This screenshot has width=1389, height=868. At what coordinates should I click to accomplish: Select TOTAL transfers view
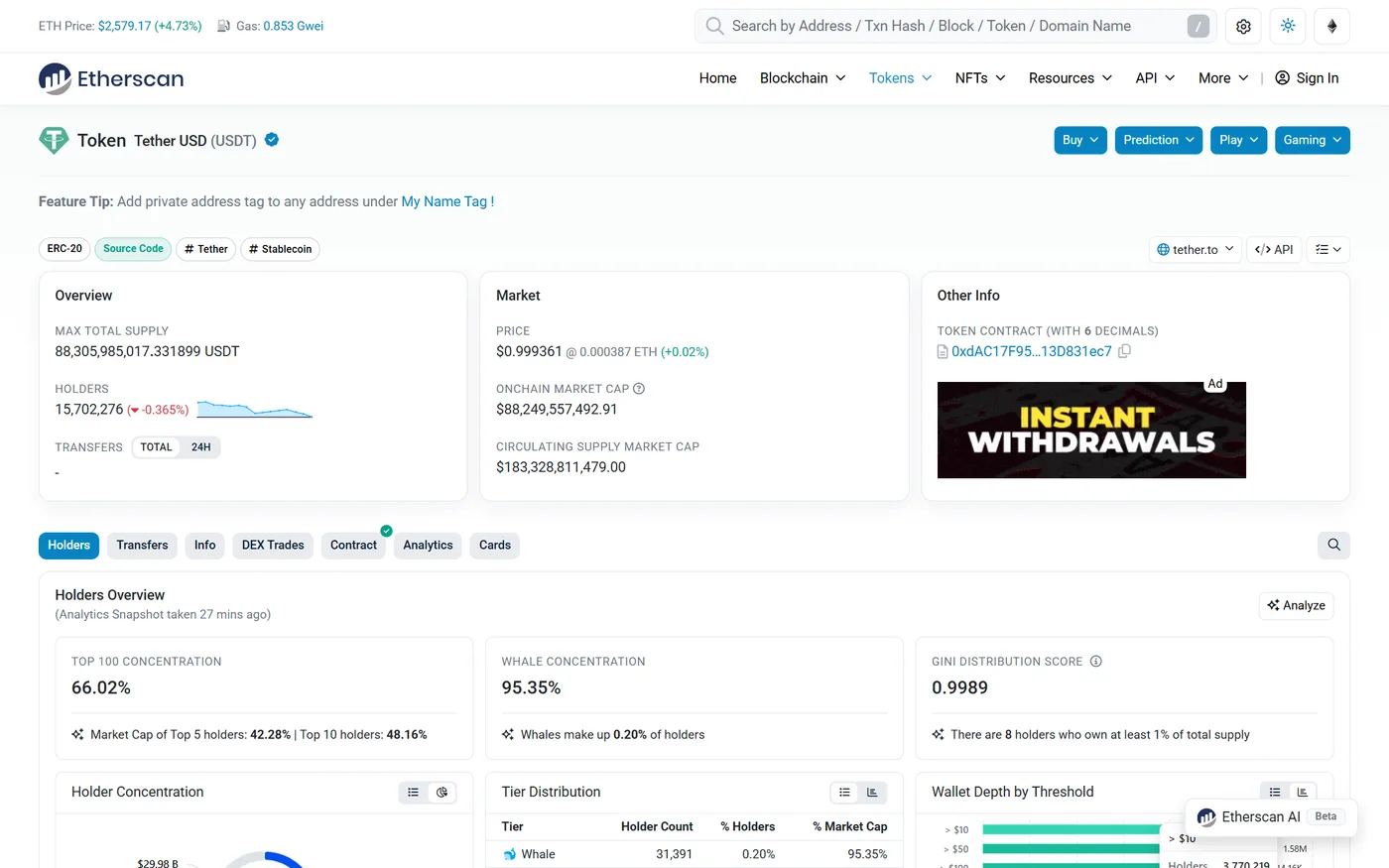(156, 447)
